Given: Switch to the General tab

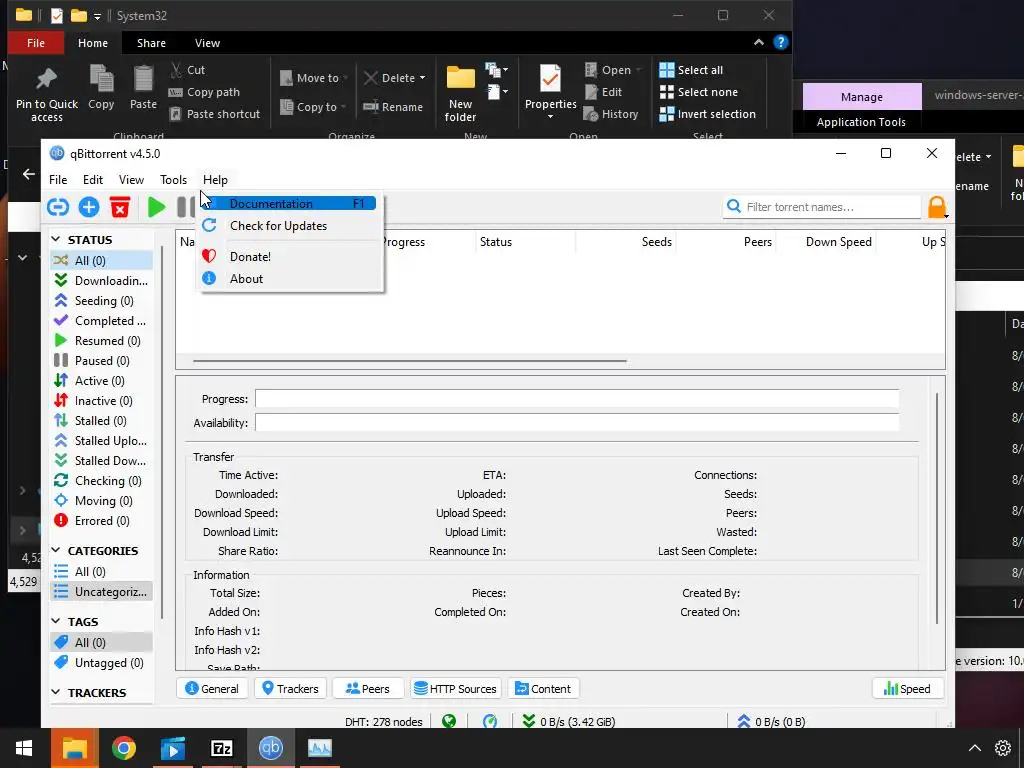Looking at the screenshot, I should 212,689.
